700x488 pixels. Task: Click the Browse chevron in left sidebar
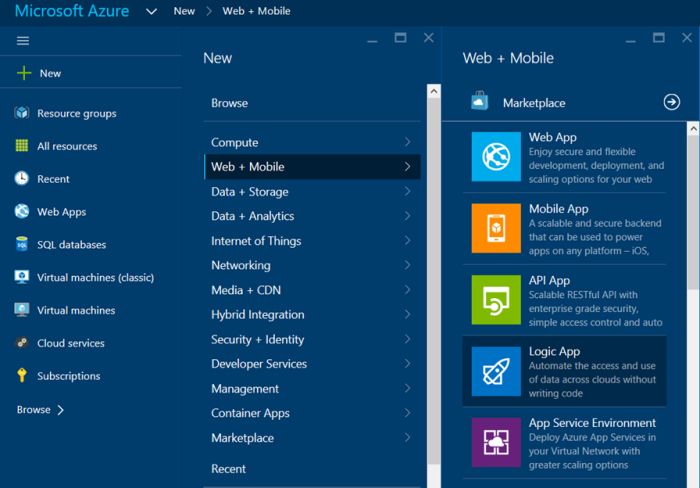61,409
